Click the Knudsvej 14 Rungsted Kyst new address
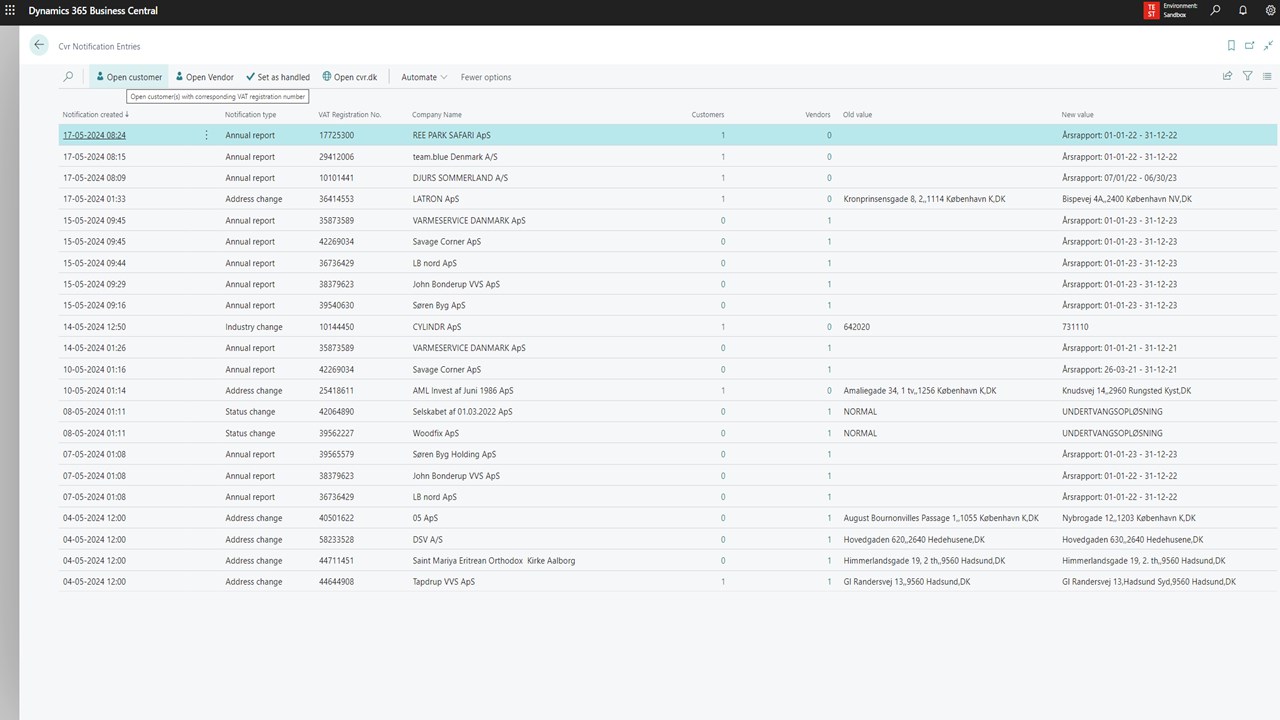 tap(1126, 391)
